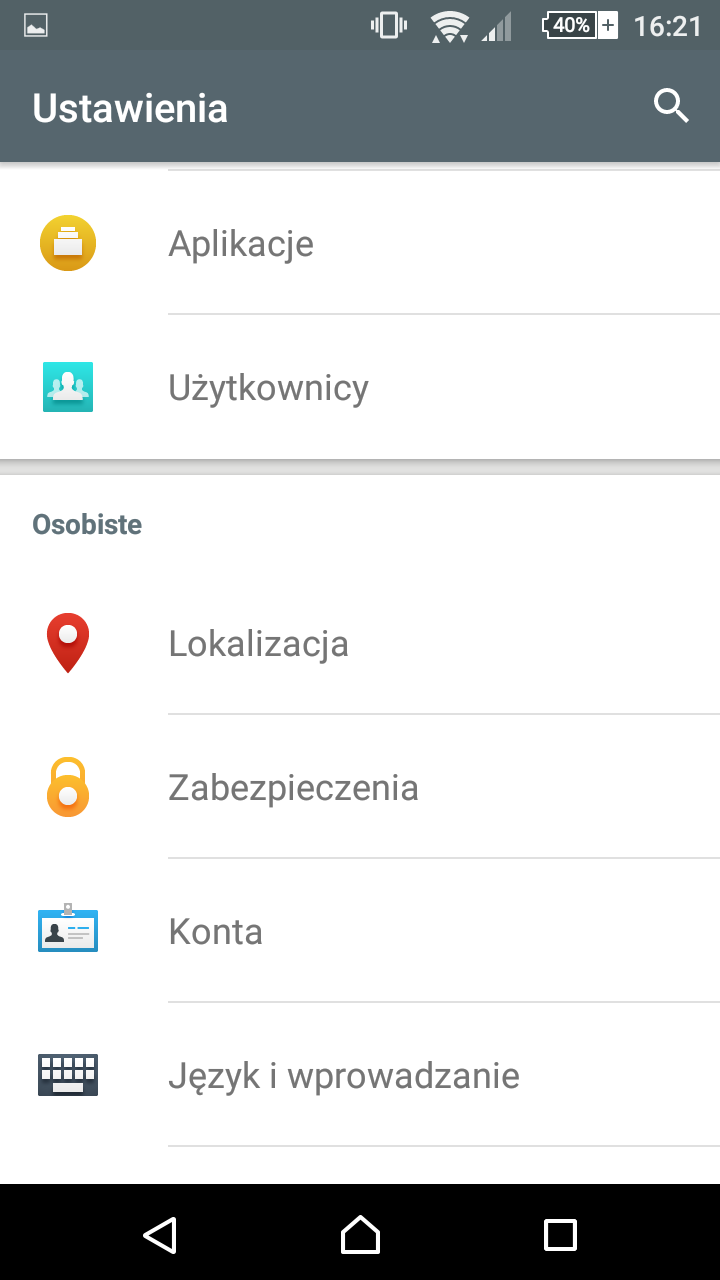The image size is (720, 1280).
Task: Open the Użytkownicy settings entry
Action: tap(268, 388)
